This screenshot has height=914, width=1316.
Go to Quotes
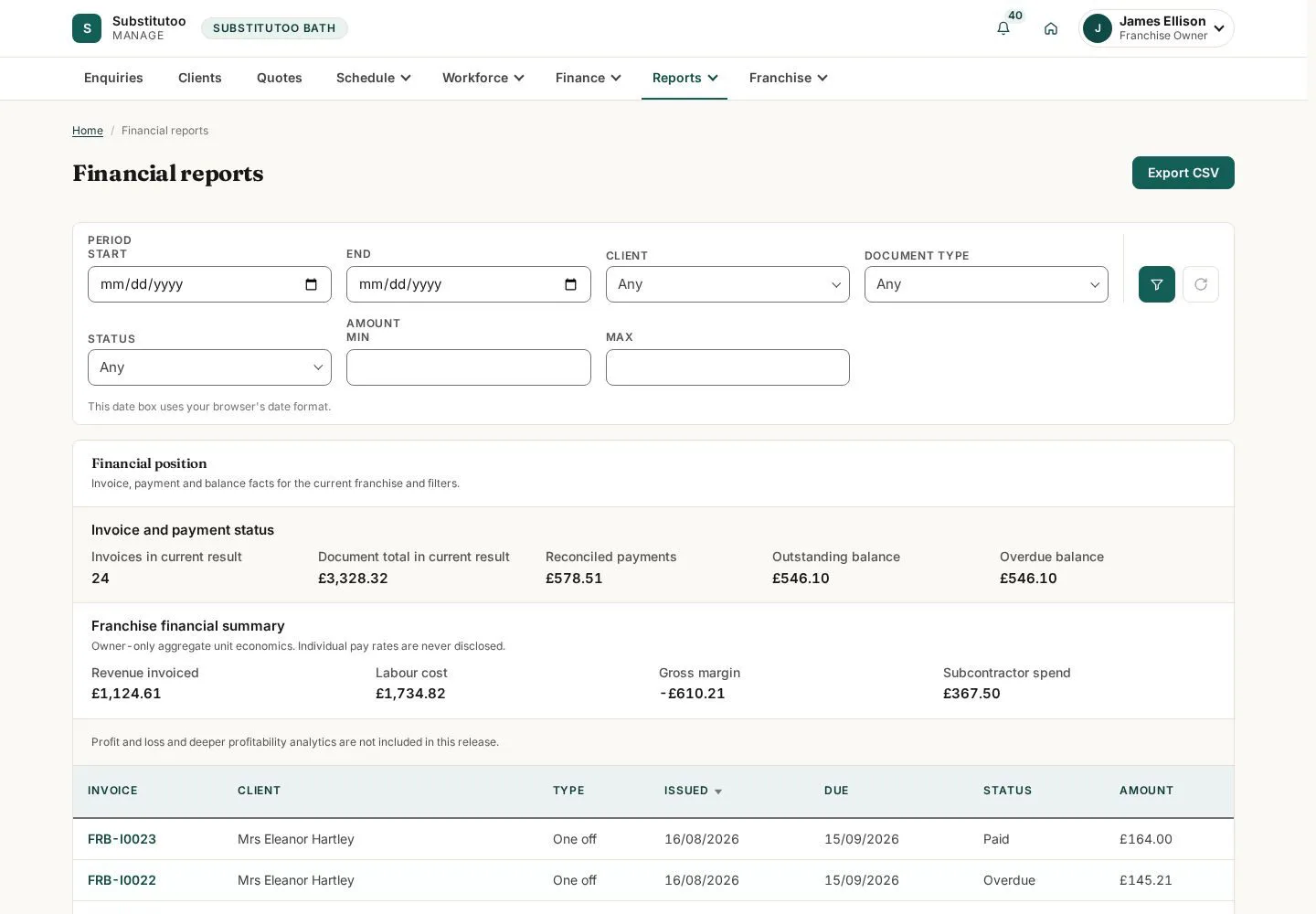pos(280,78)
